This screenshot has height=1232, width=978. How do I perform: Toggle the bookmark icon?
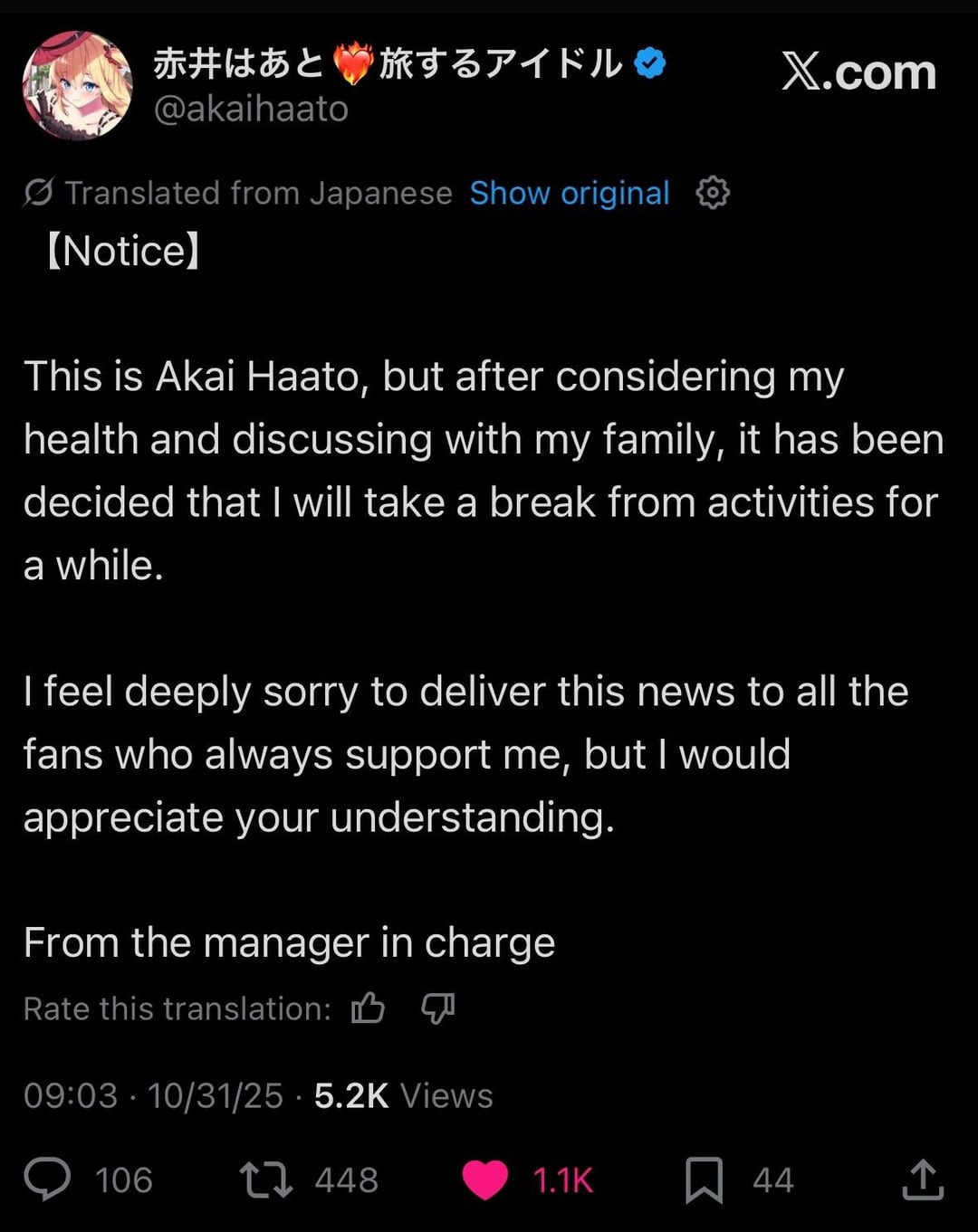704,1180
